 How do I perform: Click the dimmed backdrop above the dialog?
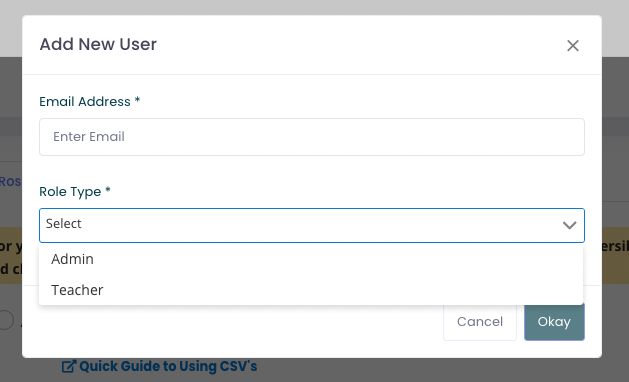tap(314, 7)
